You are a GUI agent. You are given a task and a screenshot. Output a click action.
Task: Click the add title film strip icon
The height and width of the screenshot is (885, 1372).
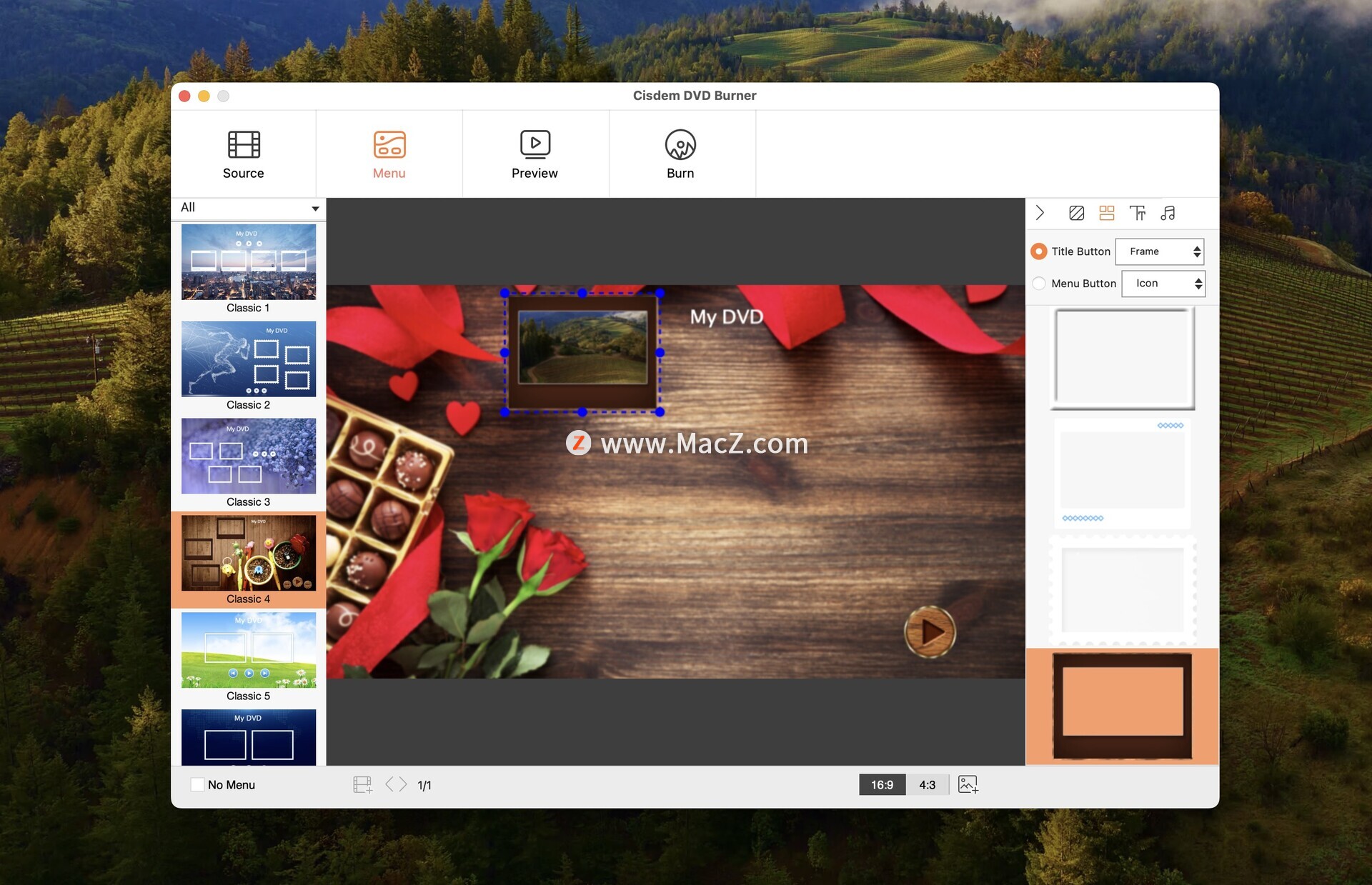pos(363,785)
